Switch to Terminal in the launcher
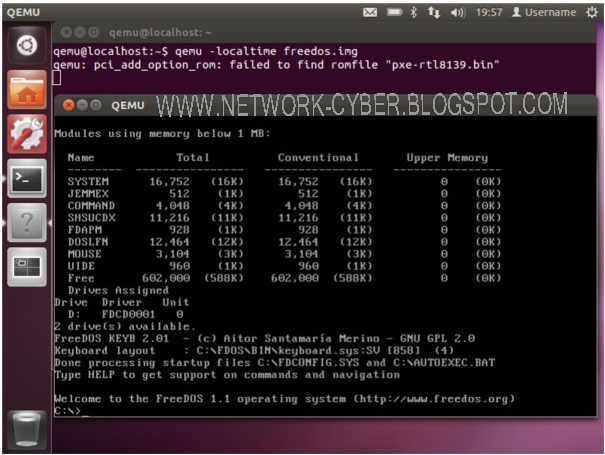This screenshot has height=455, width=605. click(x=27, y=178)
